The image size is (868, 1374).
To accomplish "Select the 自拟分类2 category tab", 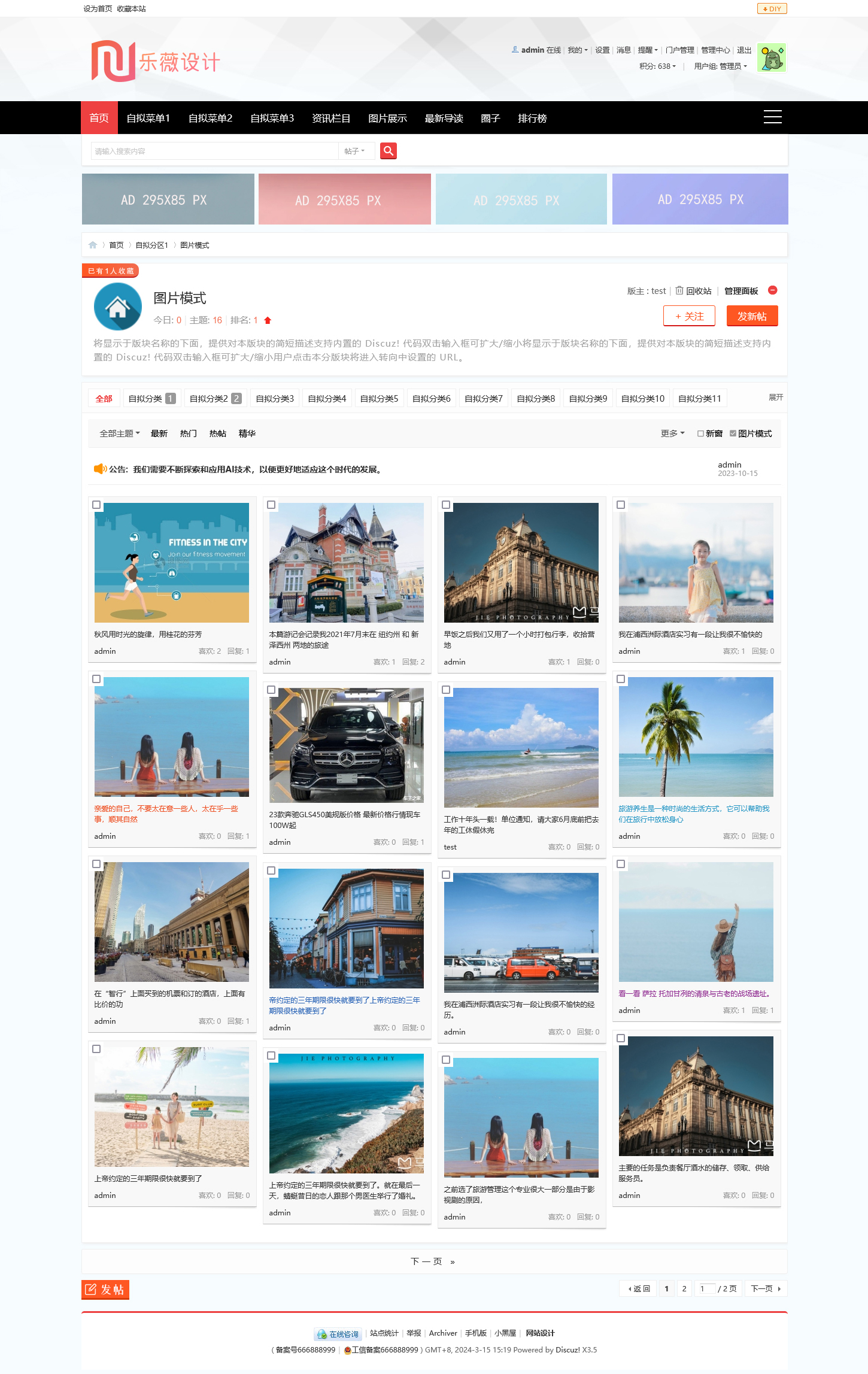I will [x=215, y=399].
